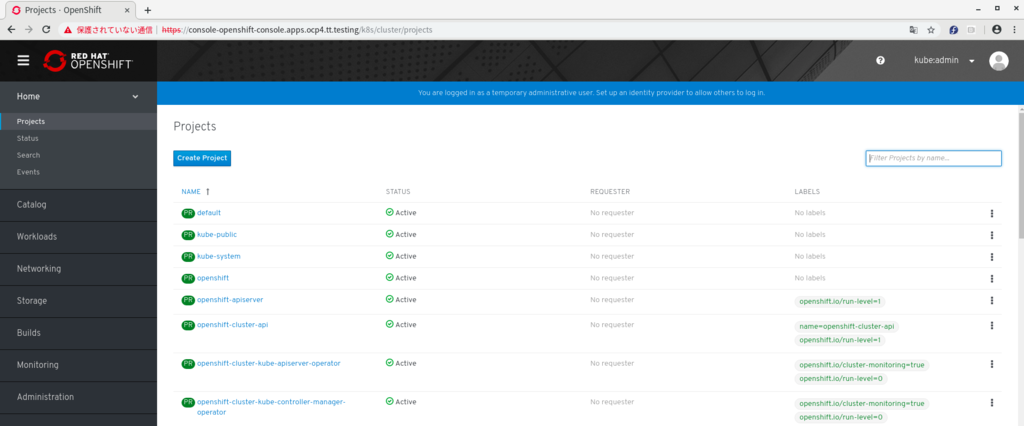Click the browser back arrow
This screenshot has width=1024, height=426.
tap(11, 29)
